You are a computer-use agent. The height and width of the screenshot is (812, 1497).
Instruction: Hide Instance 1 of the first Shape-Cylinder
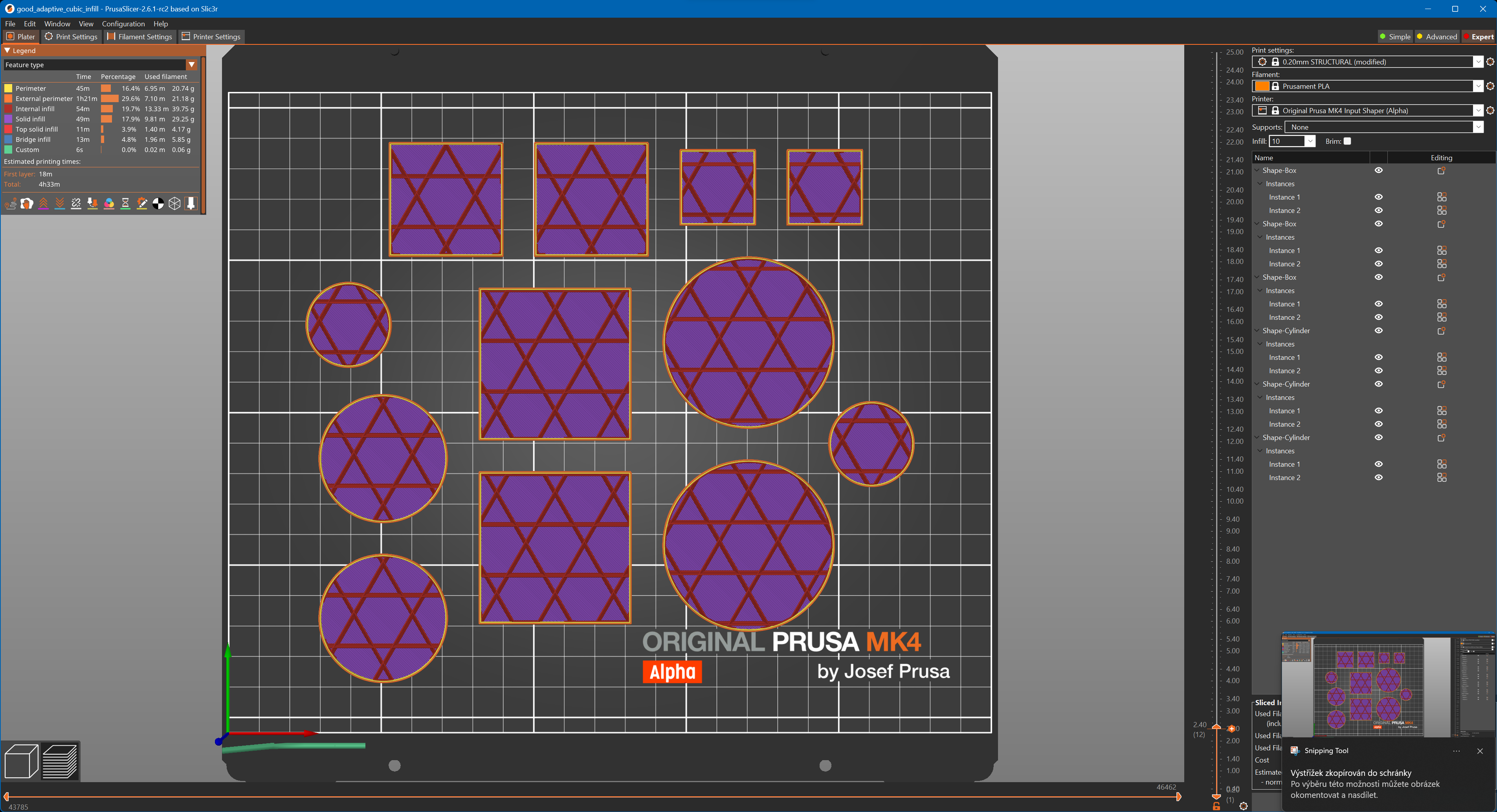(1378, 357)
